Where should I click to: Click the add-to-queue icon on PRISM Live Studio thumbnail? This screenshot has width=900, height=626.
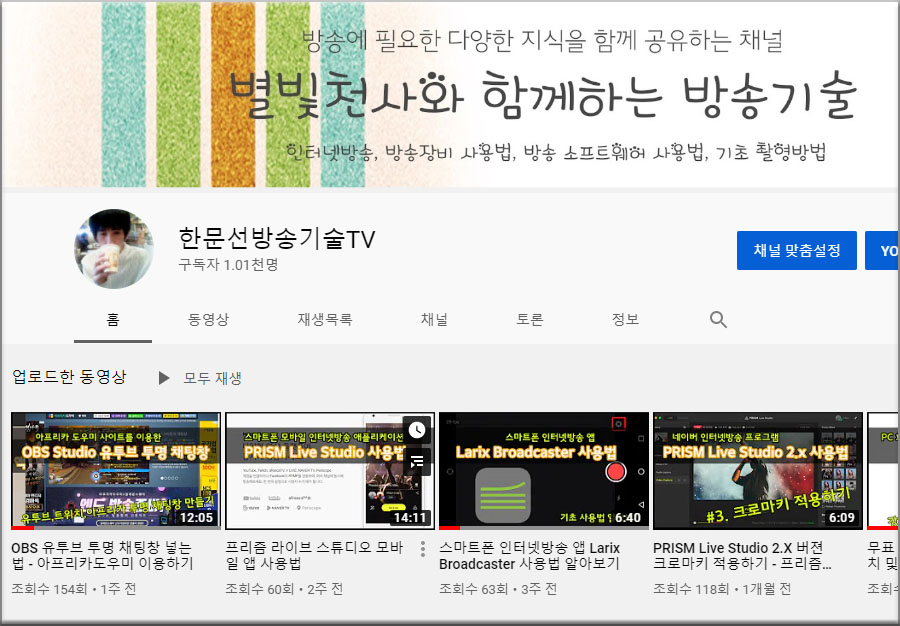coord(417,460)
